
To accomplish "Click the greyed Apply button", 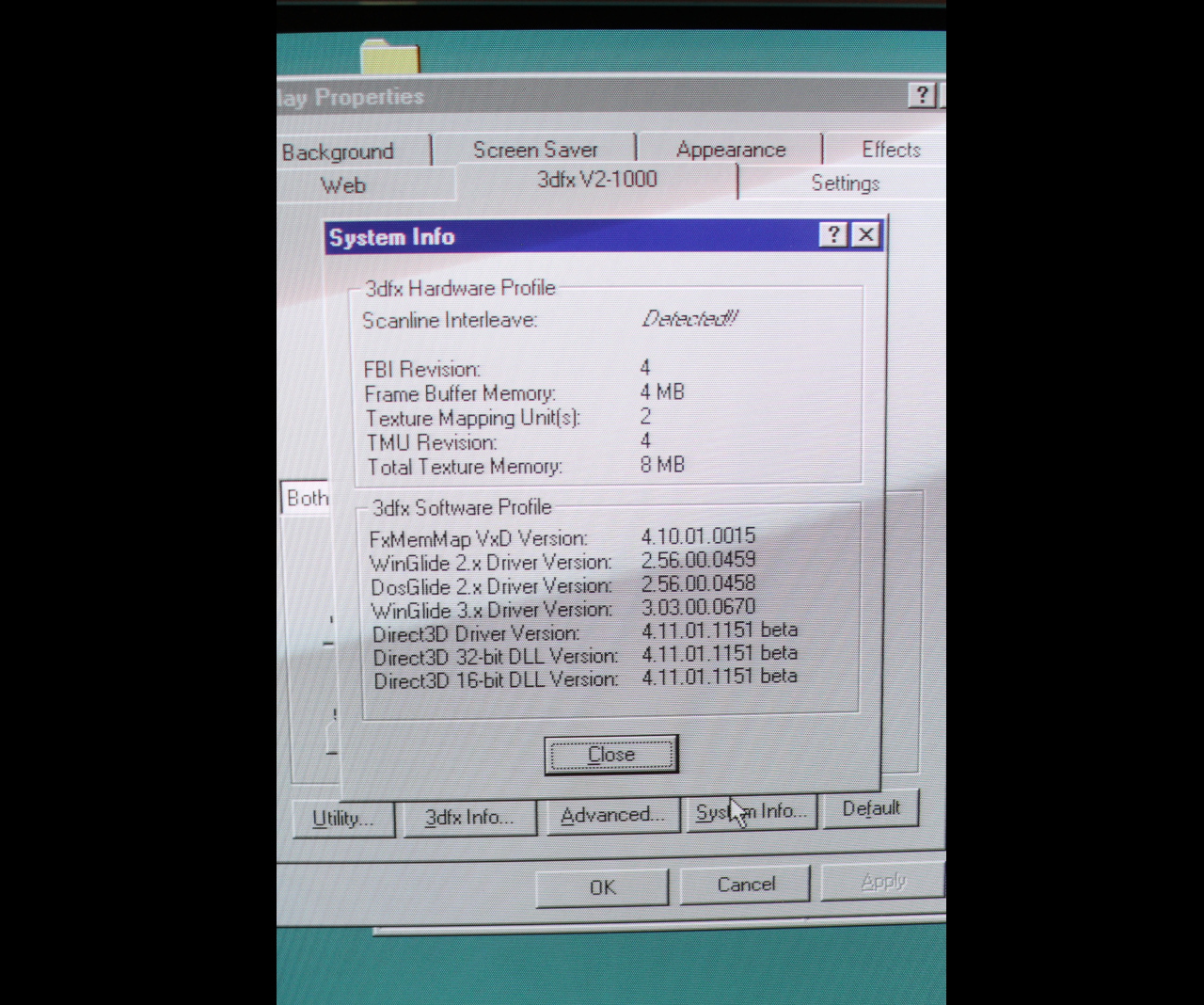I will [882, 882].
